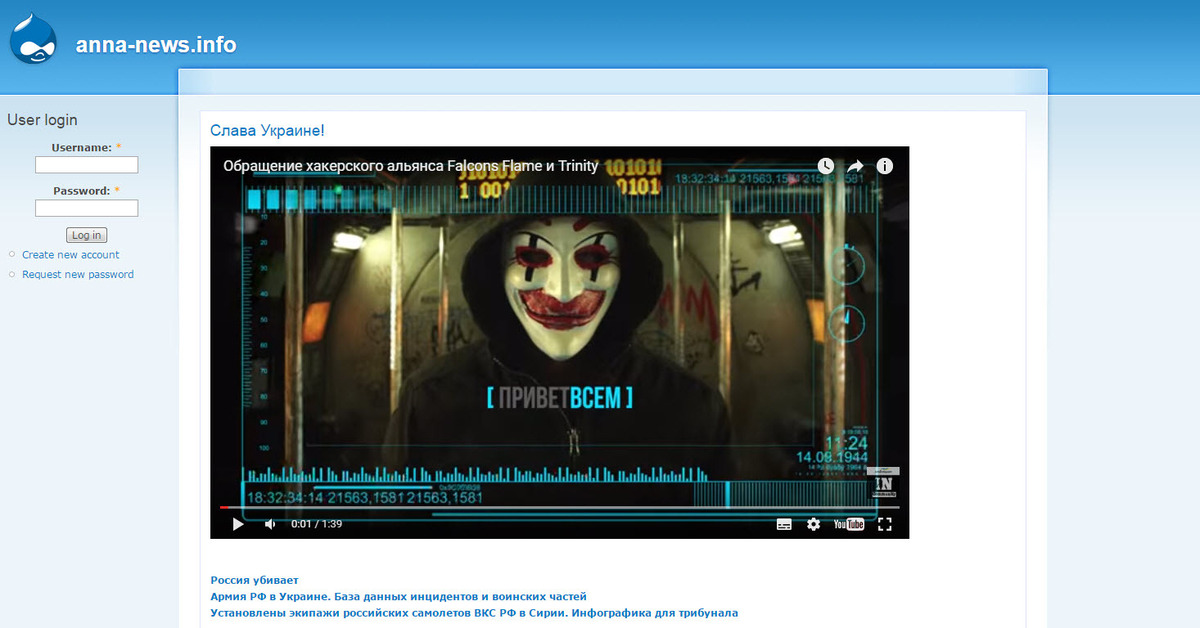Click the Слава Украине! heading link
The image size is (1200, 628).
tap(267, 131)
